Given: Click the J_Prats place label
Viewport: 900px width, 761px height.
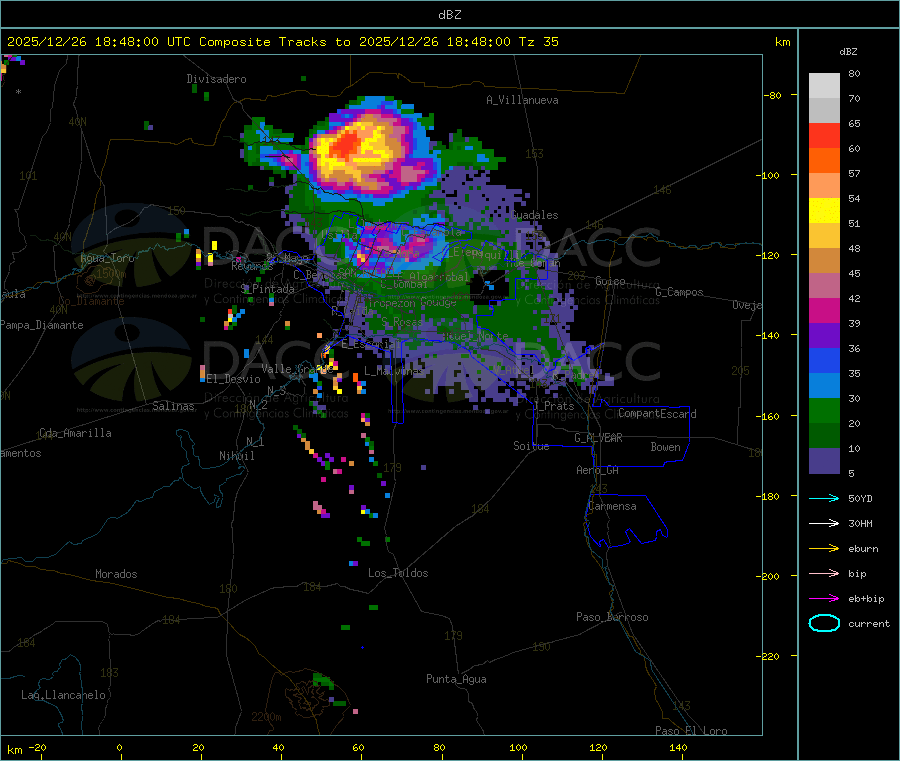Looking at the screenshot, I should [554, 406].
